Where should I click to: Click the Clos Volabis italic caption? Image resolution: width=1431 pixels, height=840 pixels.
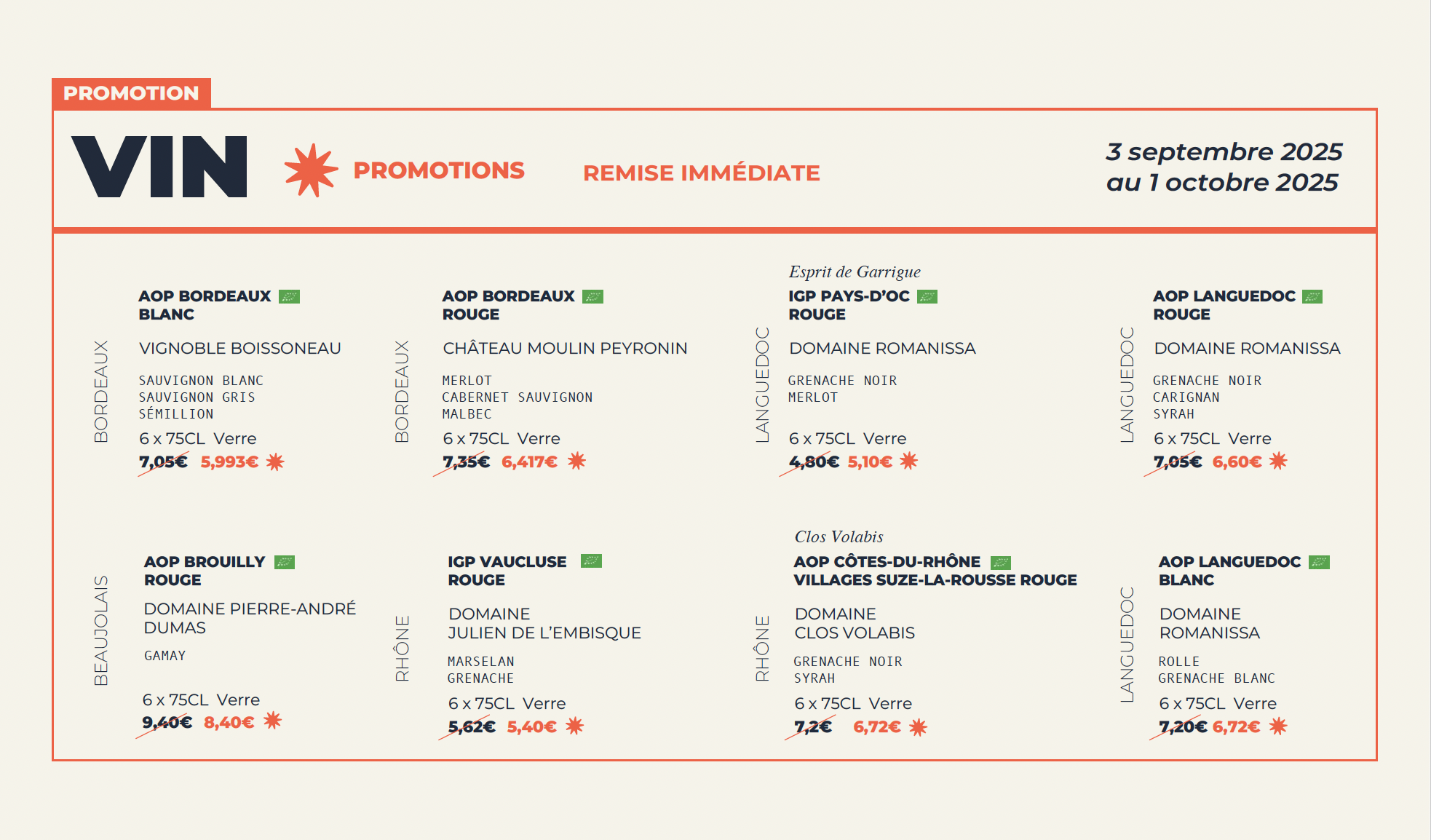click(839, 537)
